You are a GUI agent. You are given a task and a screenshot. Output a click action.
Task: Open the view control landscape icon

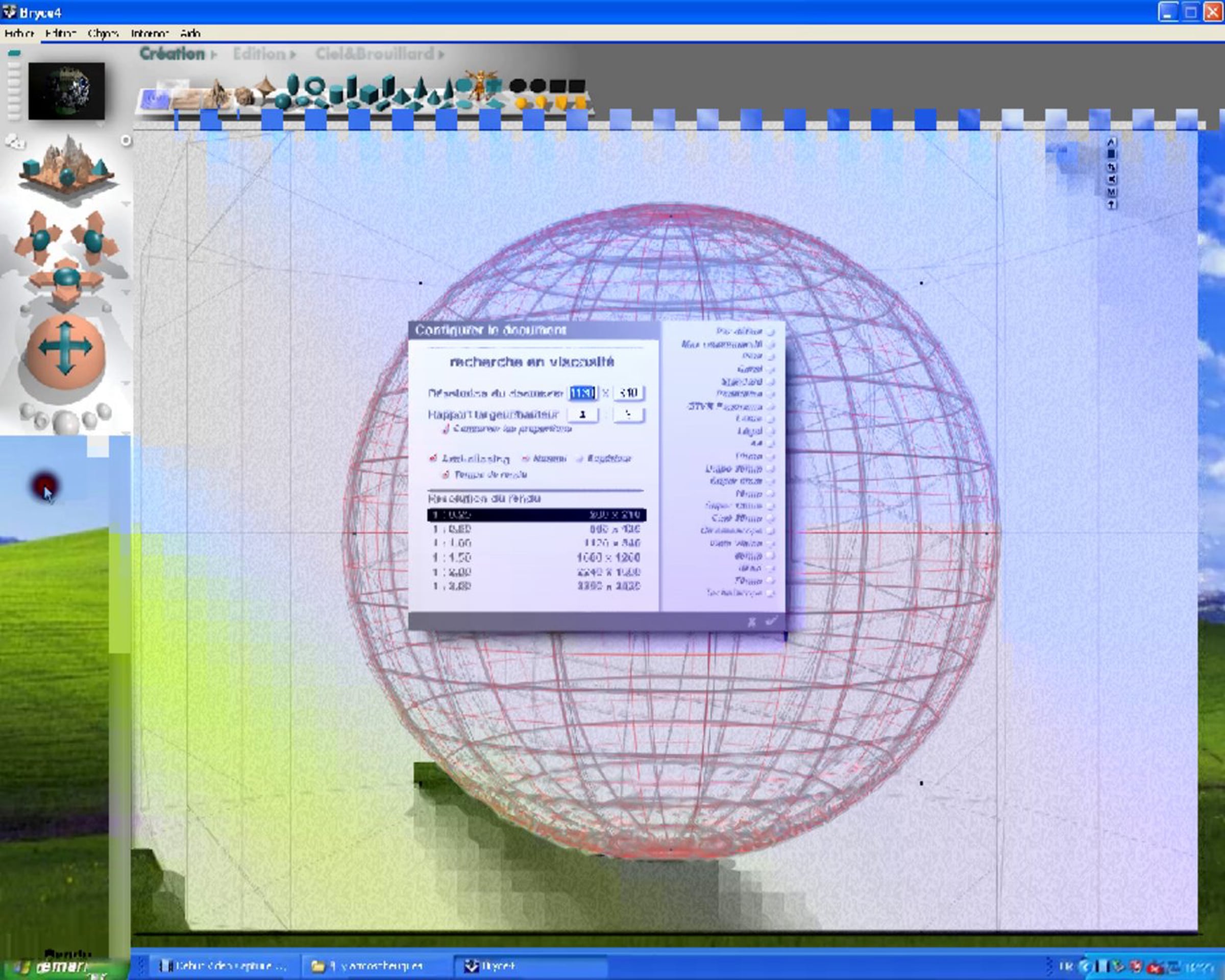(x=67, y=165)
